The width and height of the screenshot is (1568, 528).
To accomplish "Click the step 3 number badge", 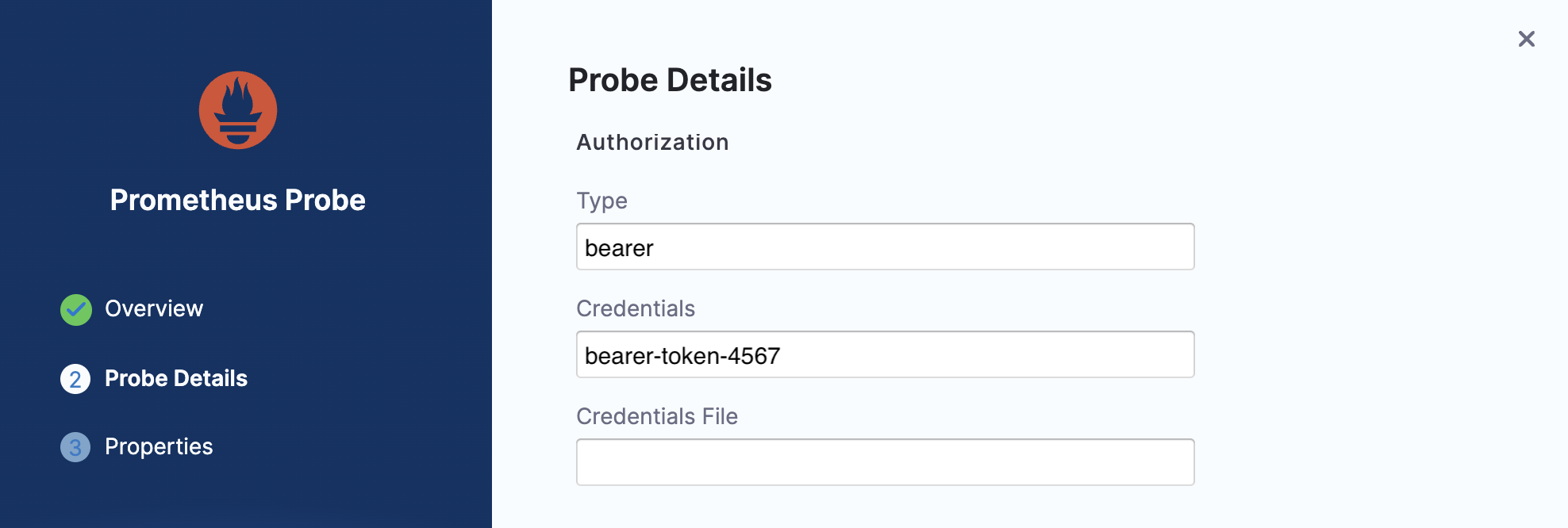I will (75, 447).
